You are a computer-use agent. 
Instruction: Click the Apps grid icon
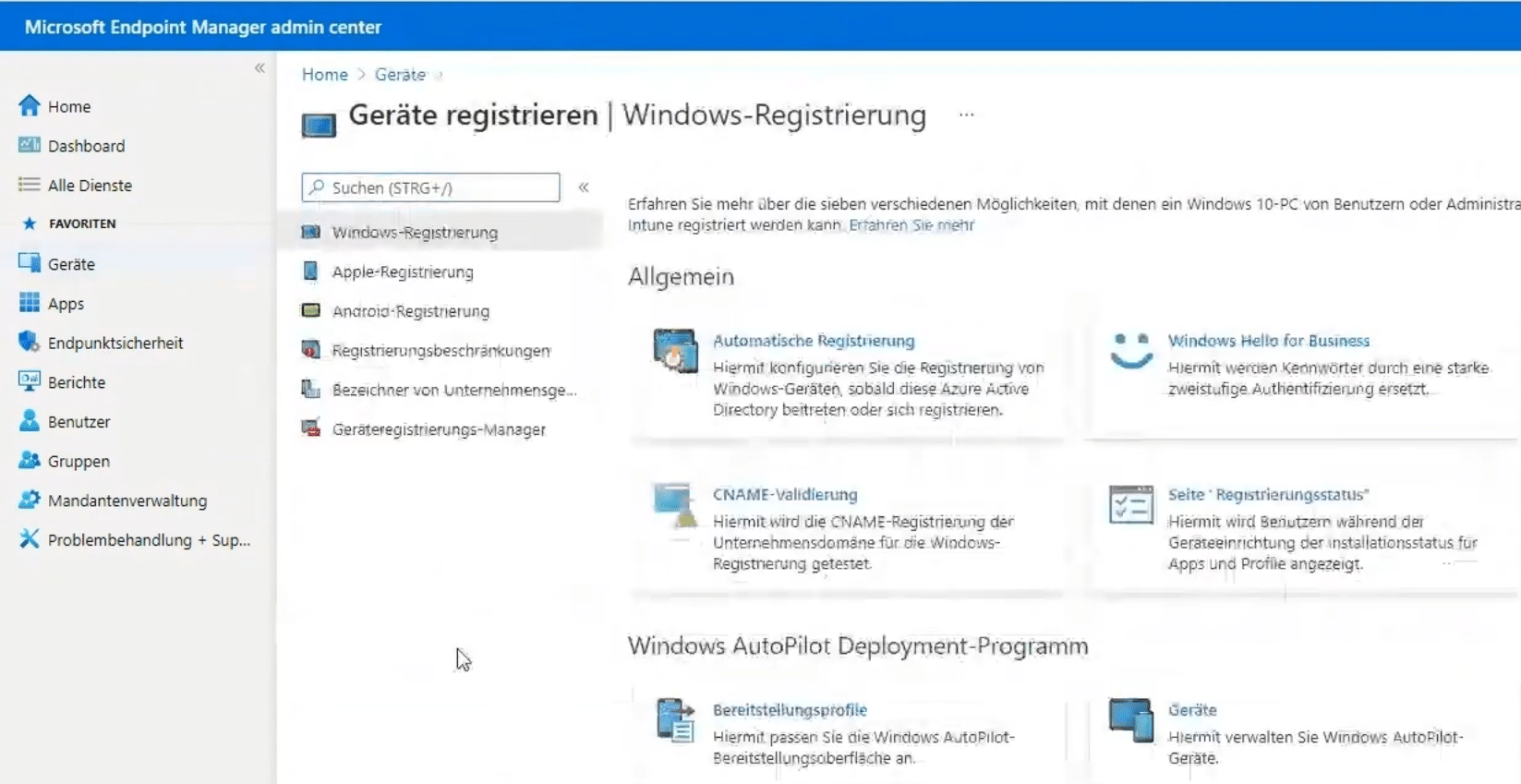(x=30, y=303)
